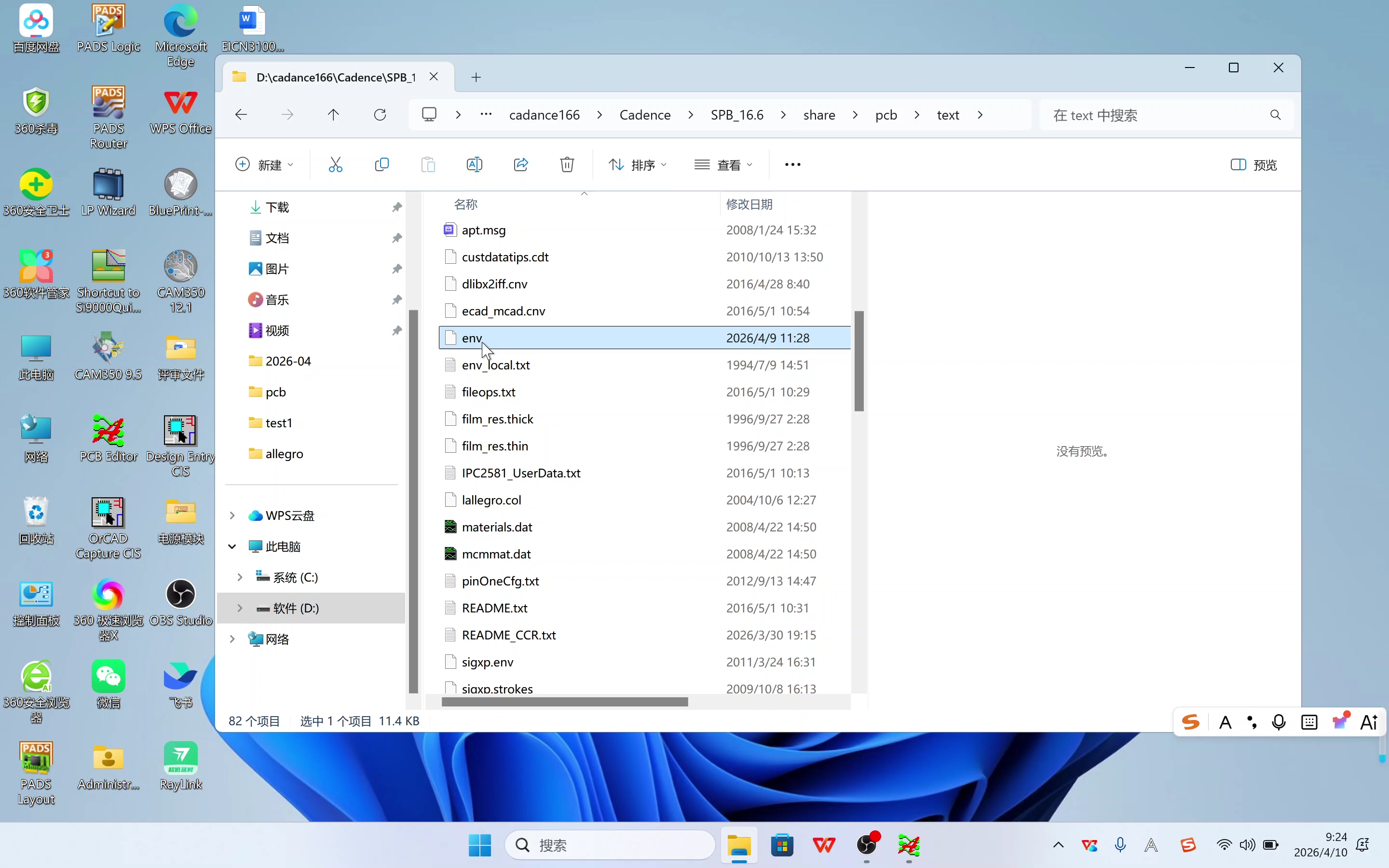Open File Explorer from the taskbar

[739, 845]
